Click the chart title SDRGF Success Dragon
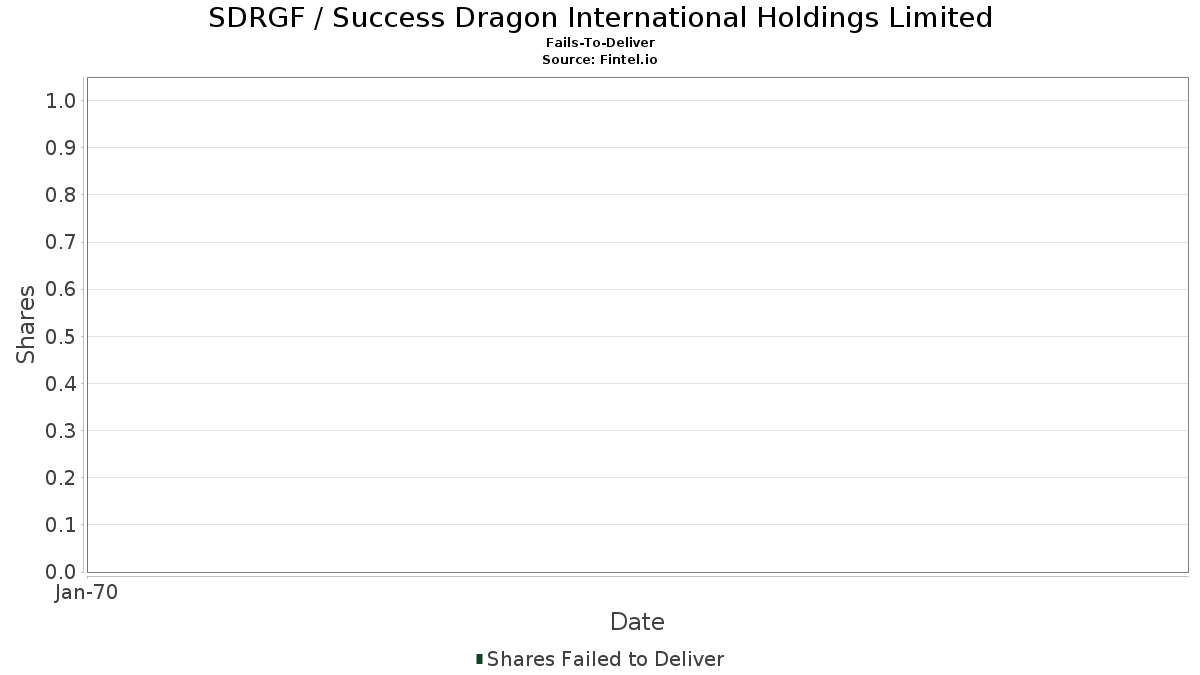The image size is (1200, 675). 600,18
